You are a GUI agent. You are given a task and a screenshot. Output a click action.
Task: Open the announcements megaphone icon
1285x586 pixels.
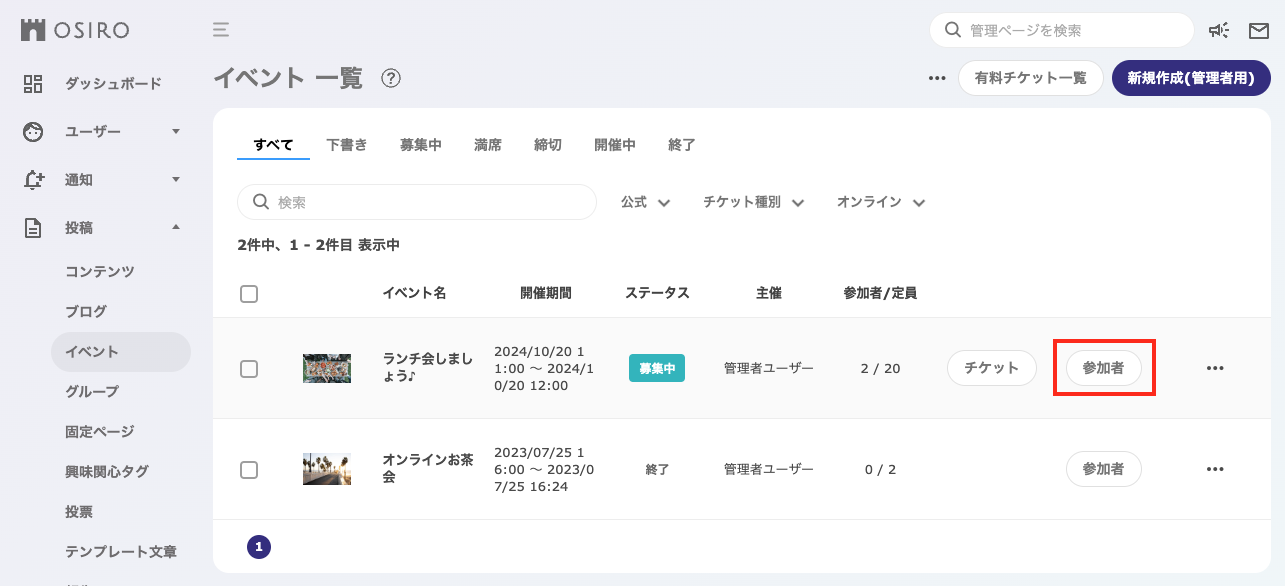1219,31
